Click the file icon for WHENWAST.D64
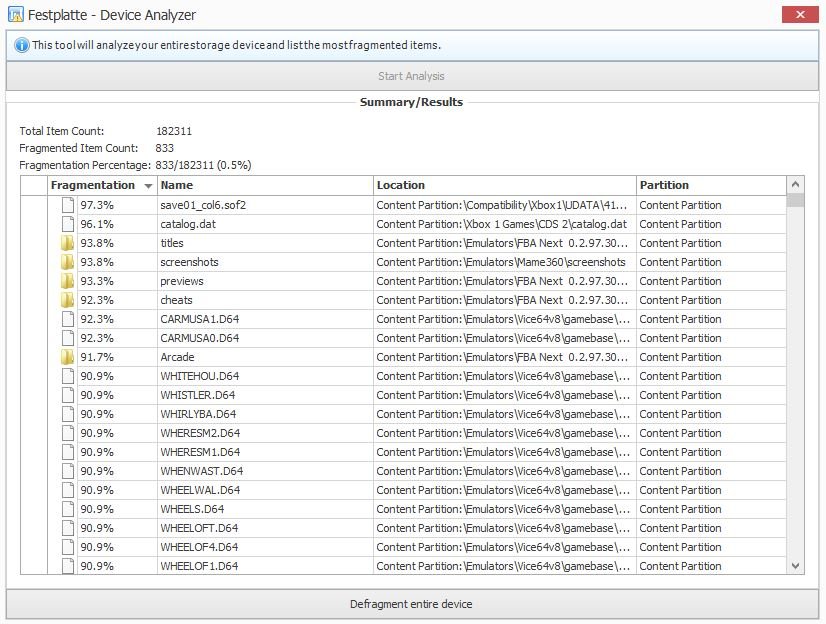The height and width of the screenshot is (624, 826). coord(67,471)
